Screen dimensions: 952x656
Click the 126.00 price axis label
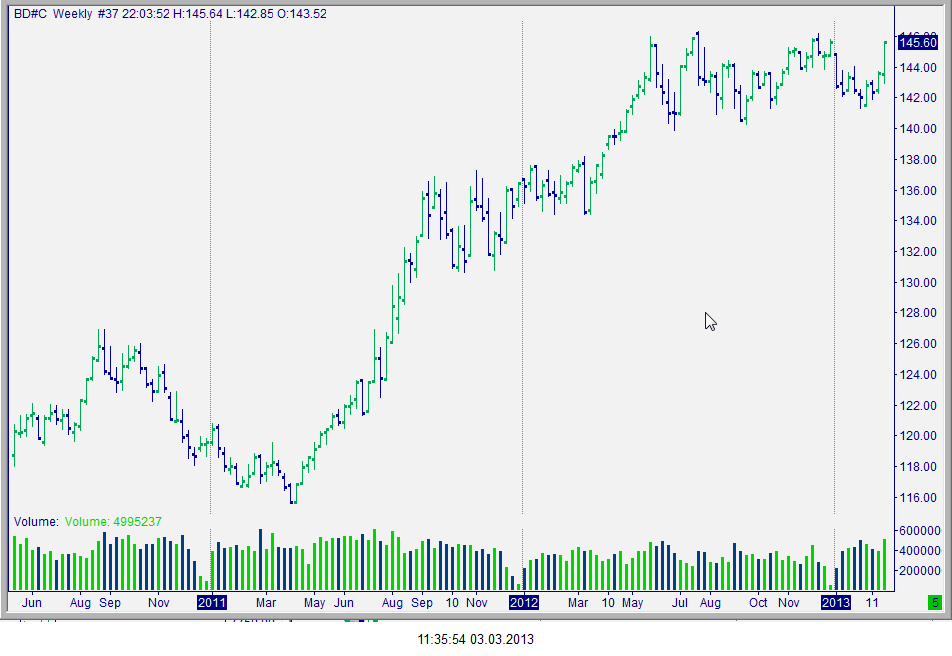point(919,344)
